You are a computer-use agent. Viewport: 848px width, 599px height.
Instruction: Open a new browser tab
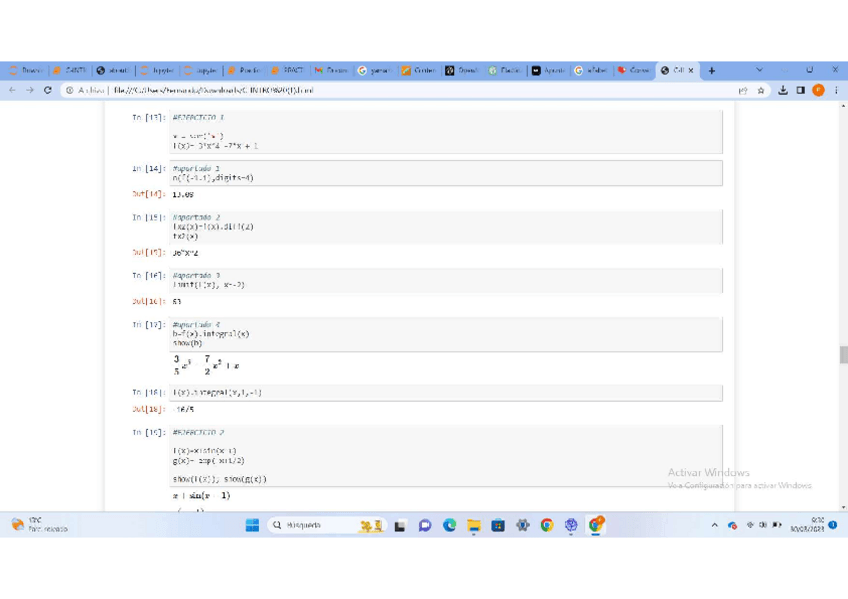[x=712, y=71]
